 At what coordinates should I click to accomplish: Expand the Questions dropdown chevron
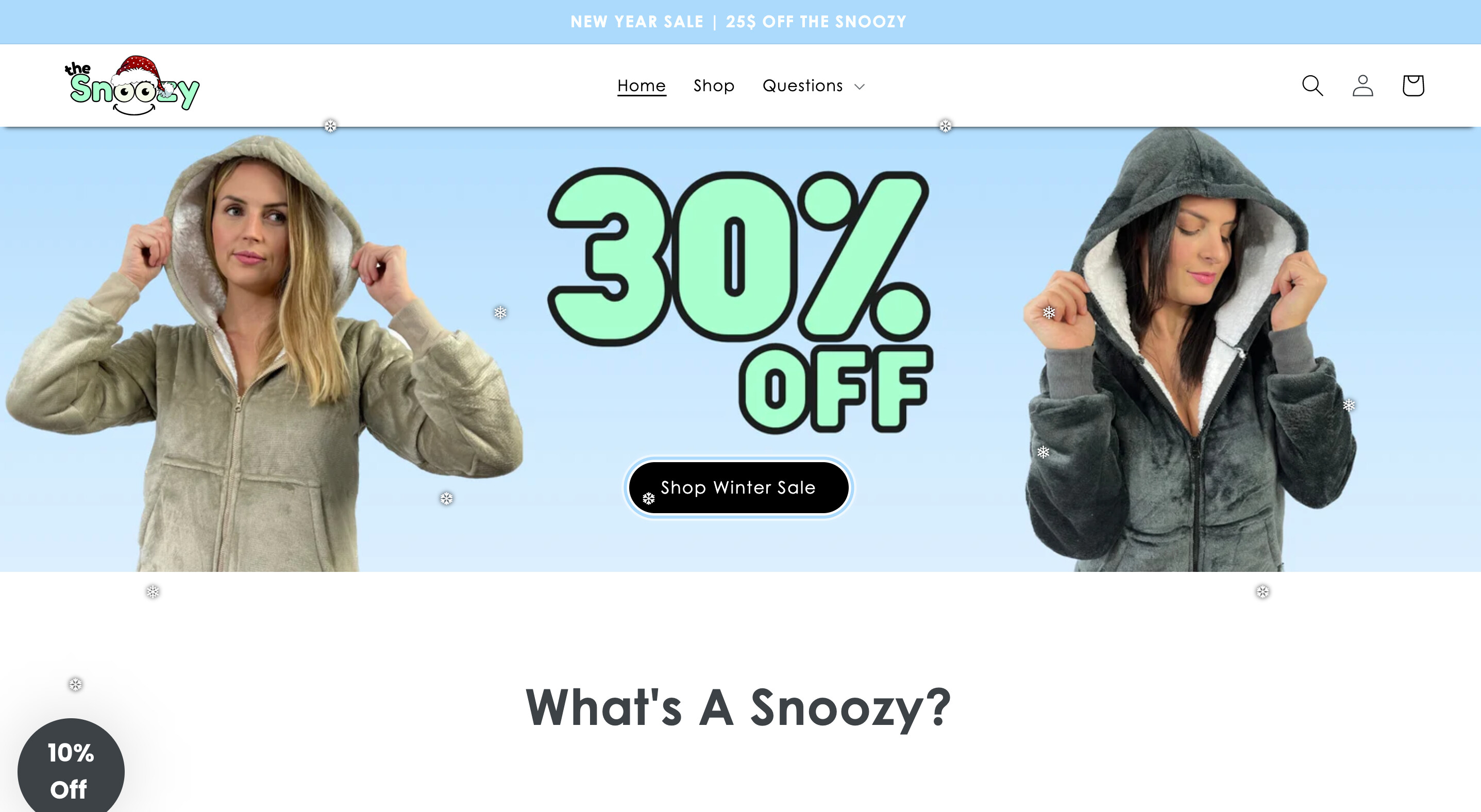point(860,87)
